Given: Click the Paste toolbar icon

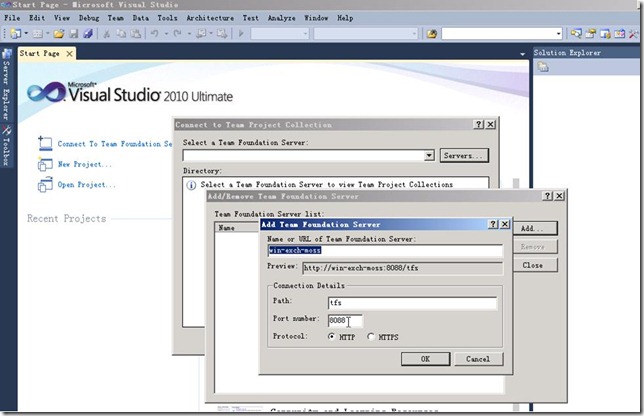Looking at the screenshot, I should (136, 34).
